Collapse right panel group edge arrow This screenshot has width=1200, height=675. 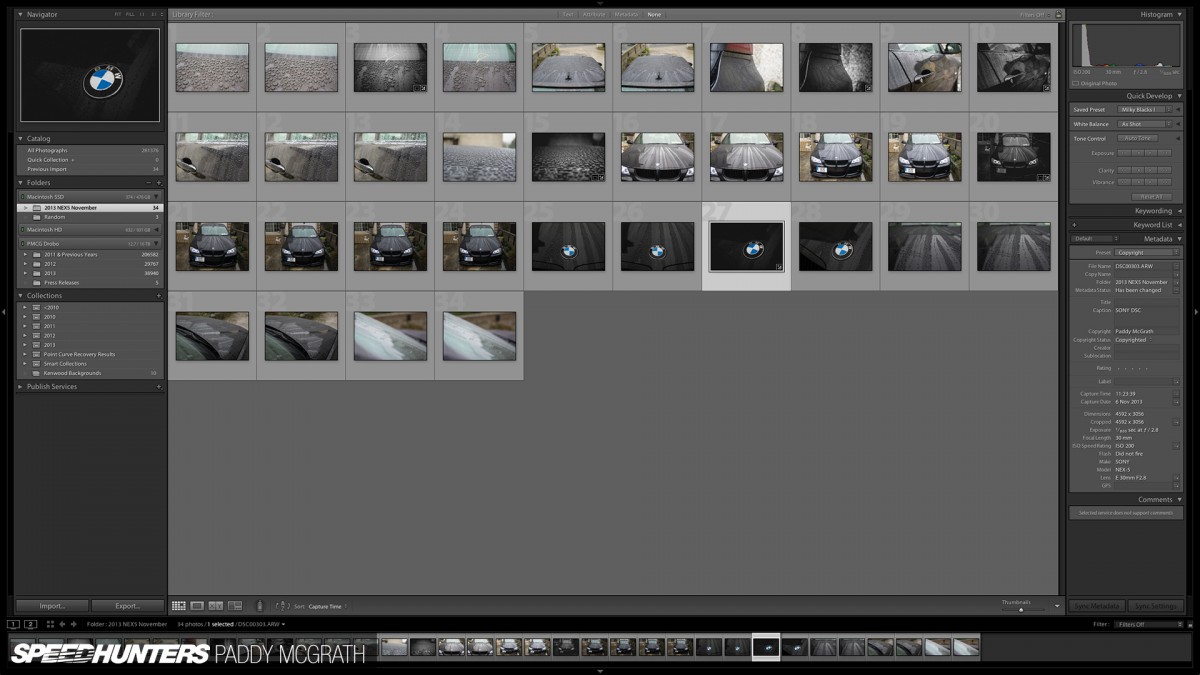(1196, 312)
